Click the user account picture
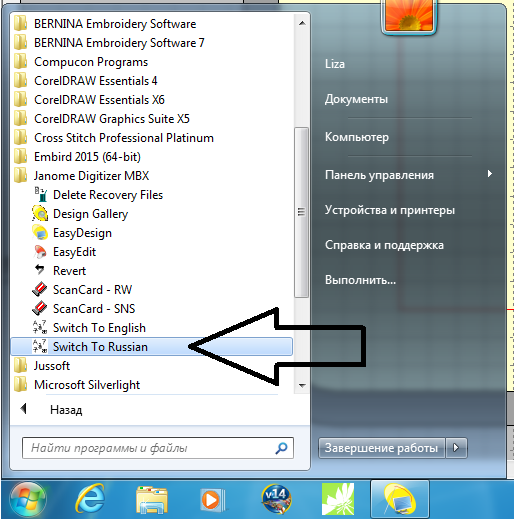Screen dimensions: 514x519 point(409,16)
